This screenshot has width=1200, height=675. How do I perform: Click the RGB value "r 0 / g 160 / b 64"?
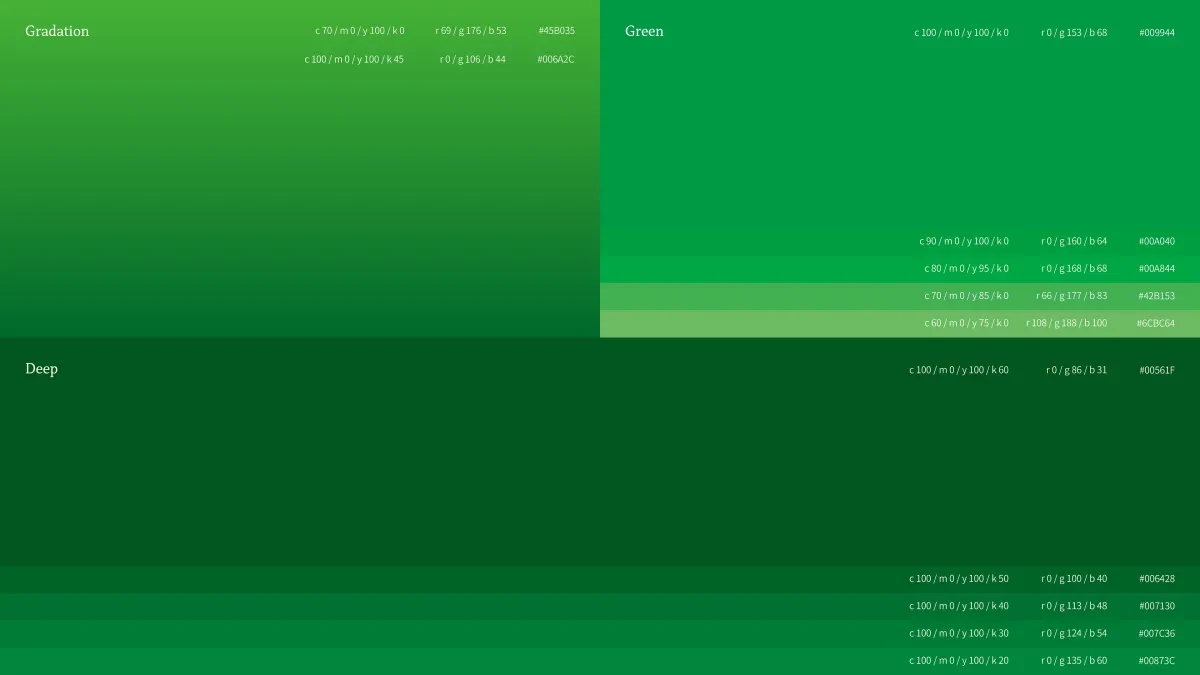pos(1074,241)
